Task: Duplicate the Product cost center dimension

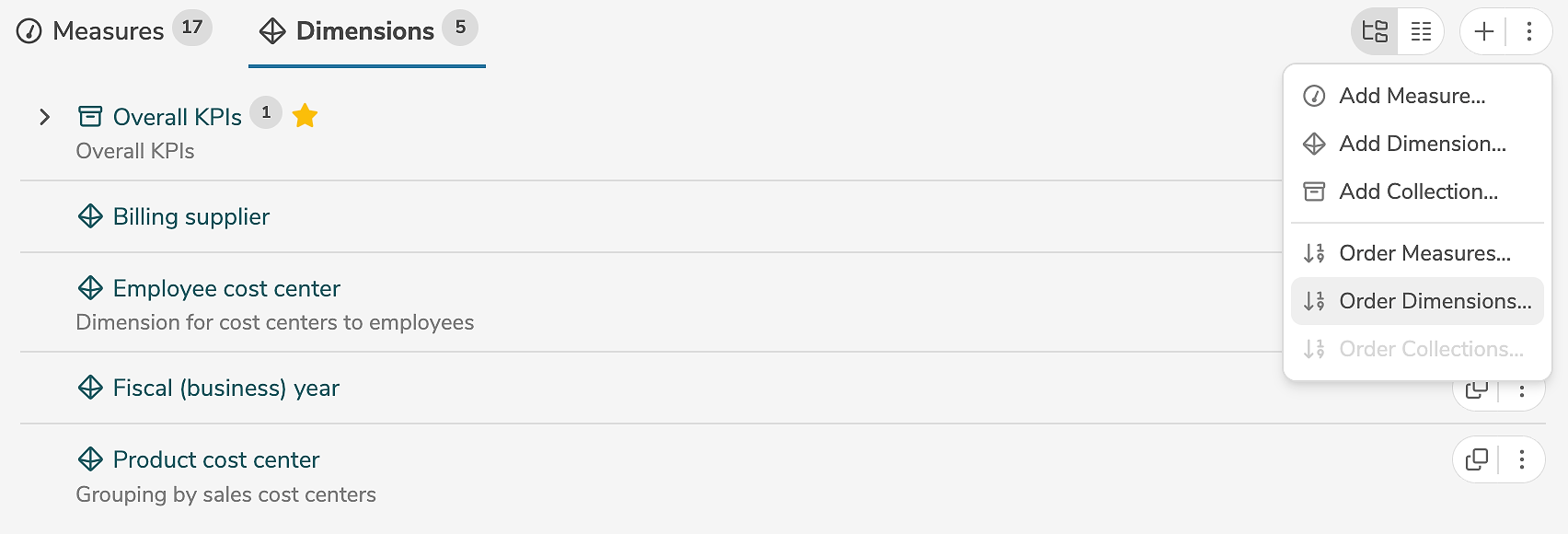Action: tap(1476, 459)
